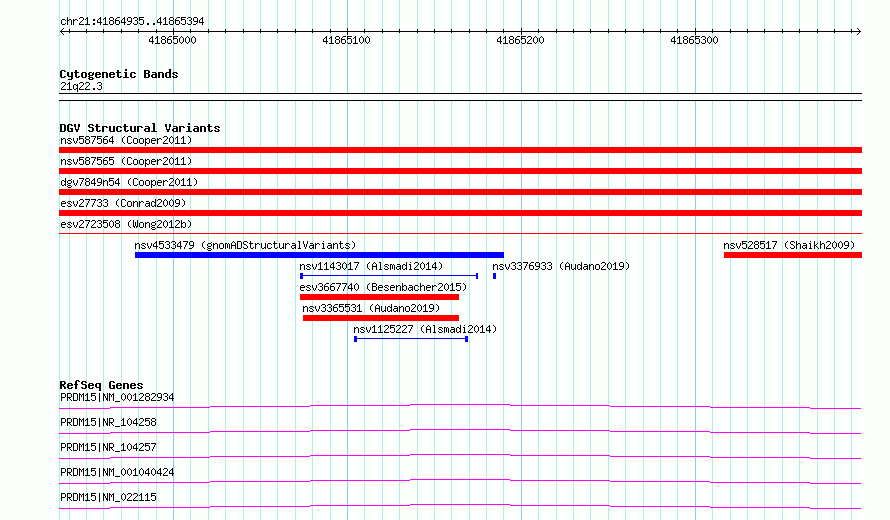Open the nsv528517 (Shaikh2009) label
This screenshot has height=520, width=890.
789,245
